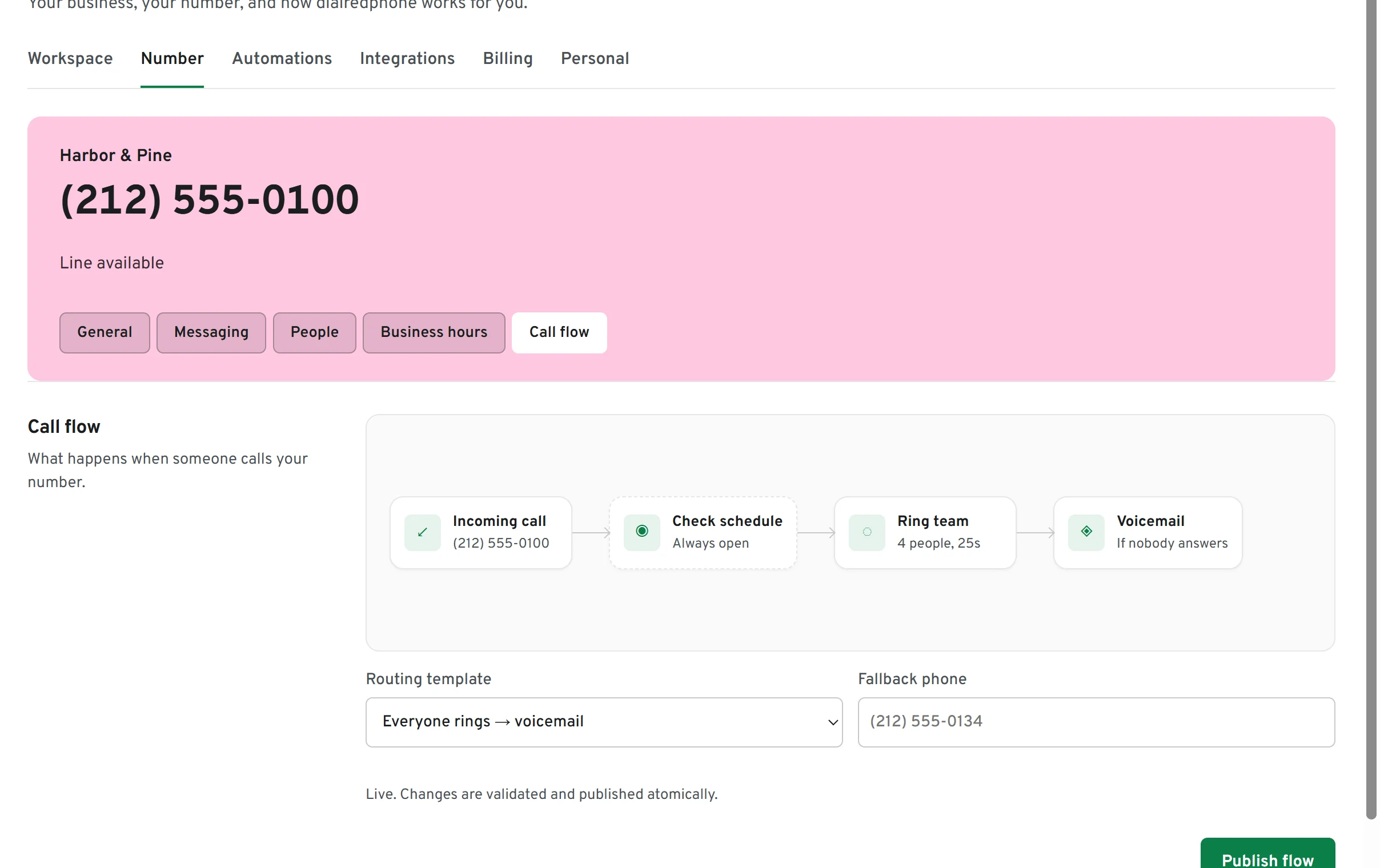Open the Personal tab
The image size is (1380, 868).
click(596, 59)
